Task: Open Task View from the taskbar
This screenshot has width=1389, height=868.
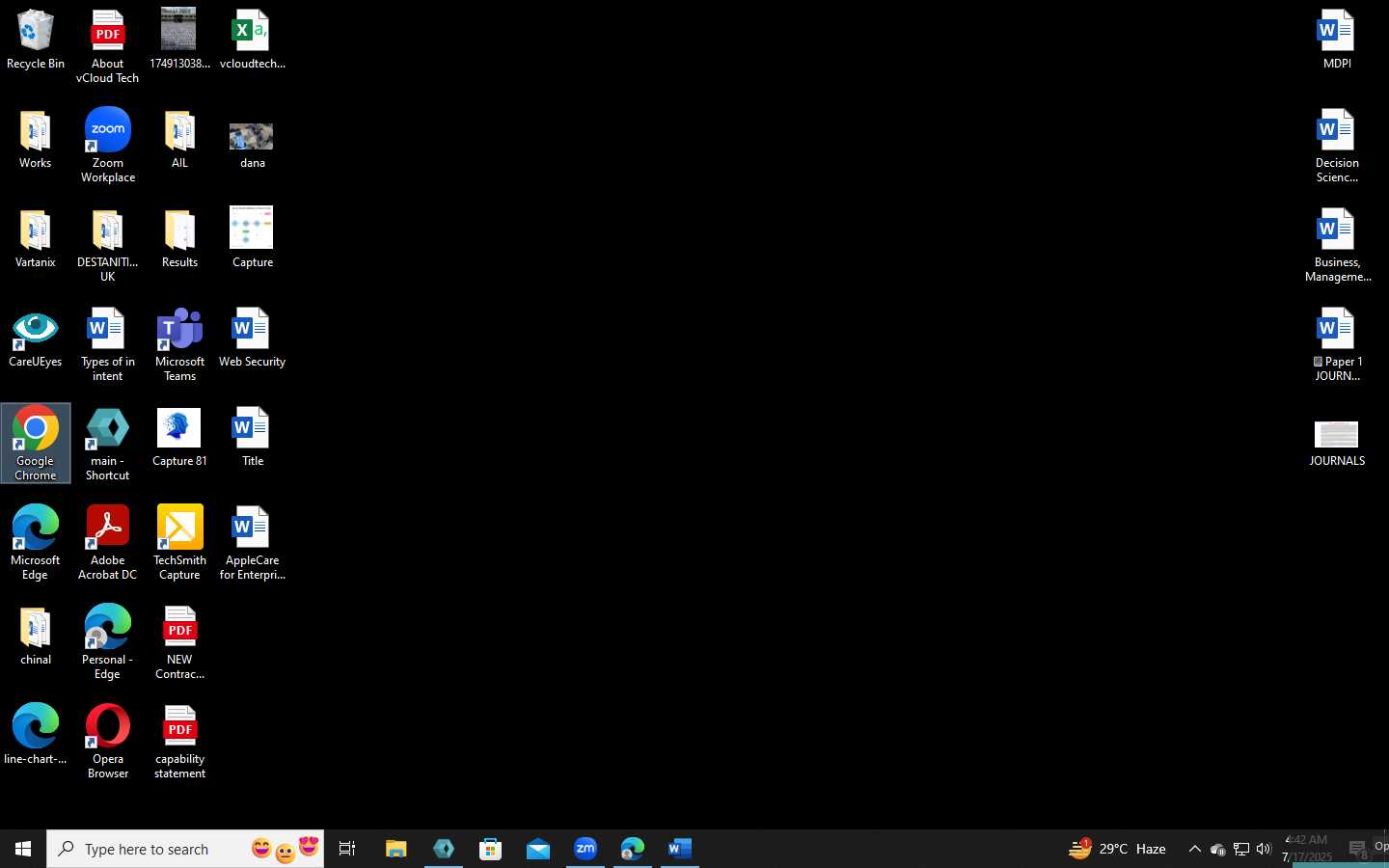Action: pyautogui.click(x=347, y=849)
